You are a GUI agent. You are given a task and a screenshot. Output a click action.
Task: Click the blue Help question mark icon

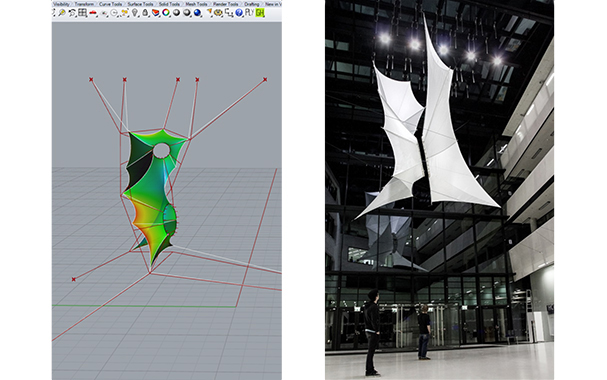[239, 13]
